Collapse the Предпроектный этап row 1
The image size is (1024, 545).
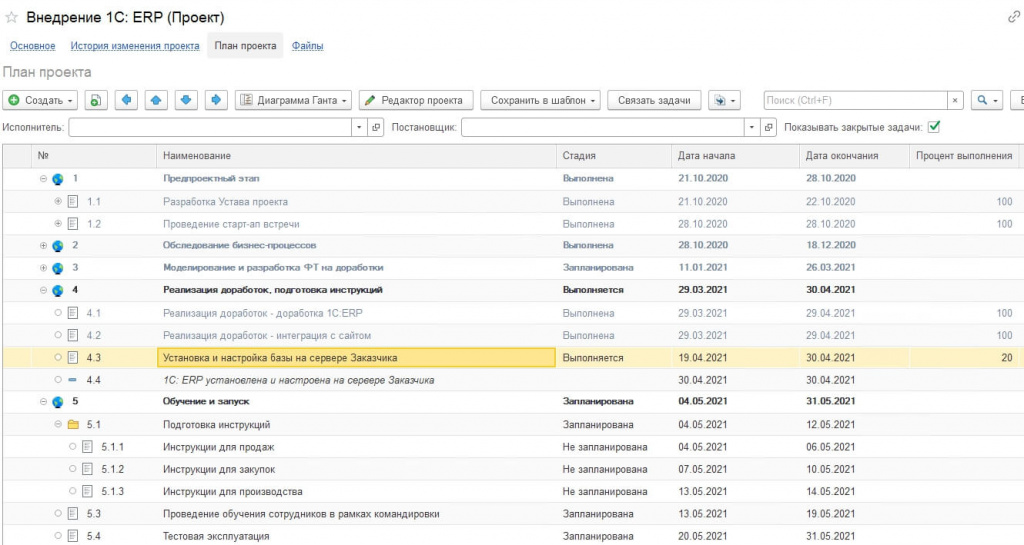click(43, 179)
